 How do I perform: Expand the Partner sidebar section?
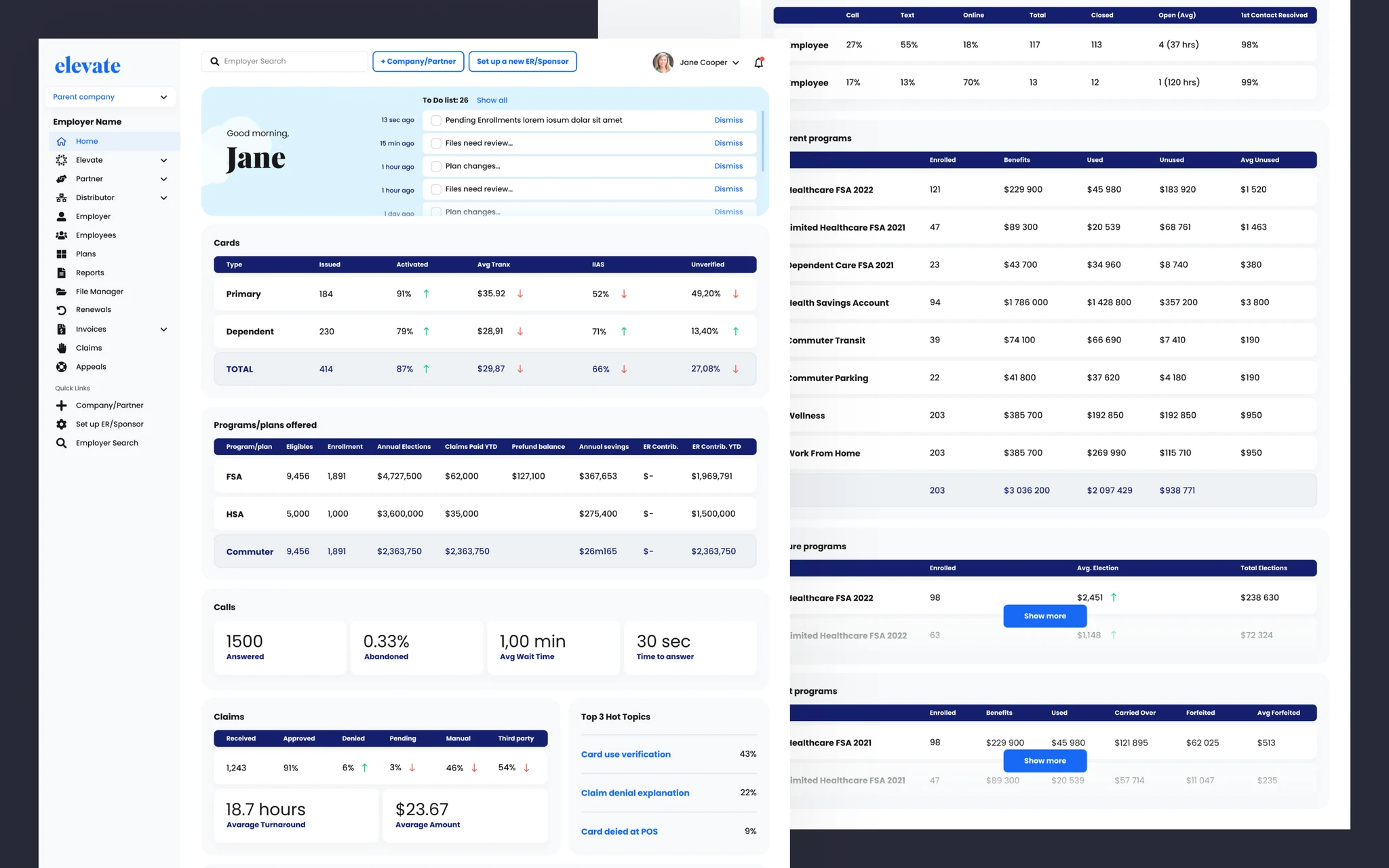coord(163,179)
